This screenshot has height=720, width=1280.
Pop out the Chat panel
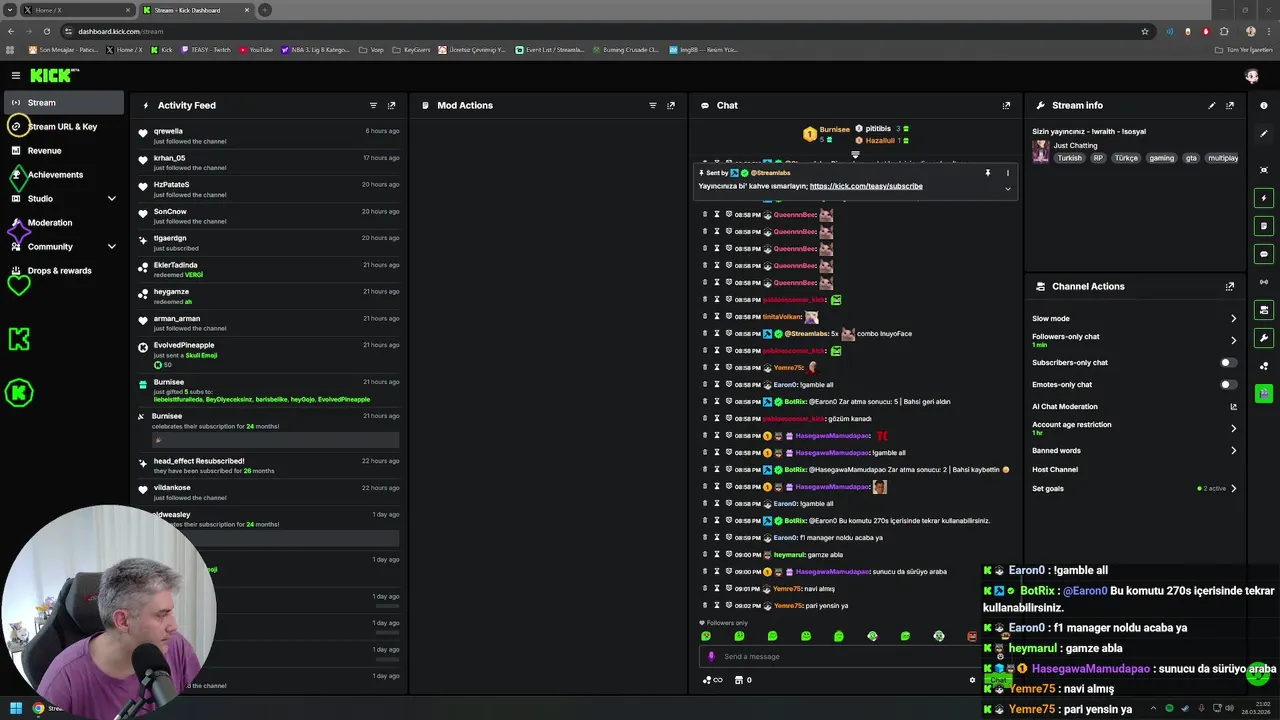[x=1006, y=105]
